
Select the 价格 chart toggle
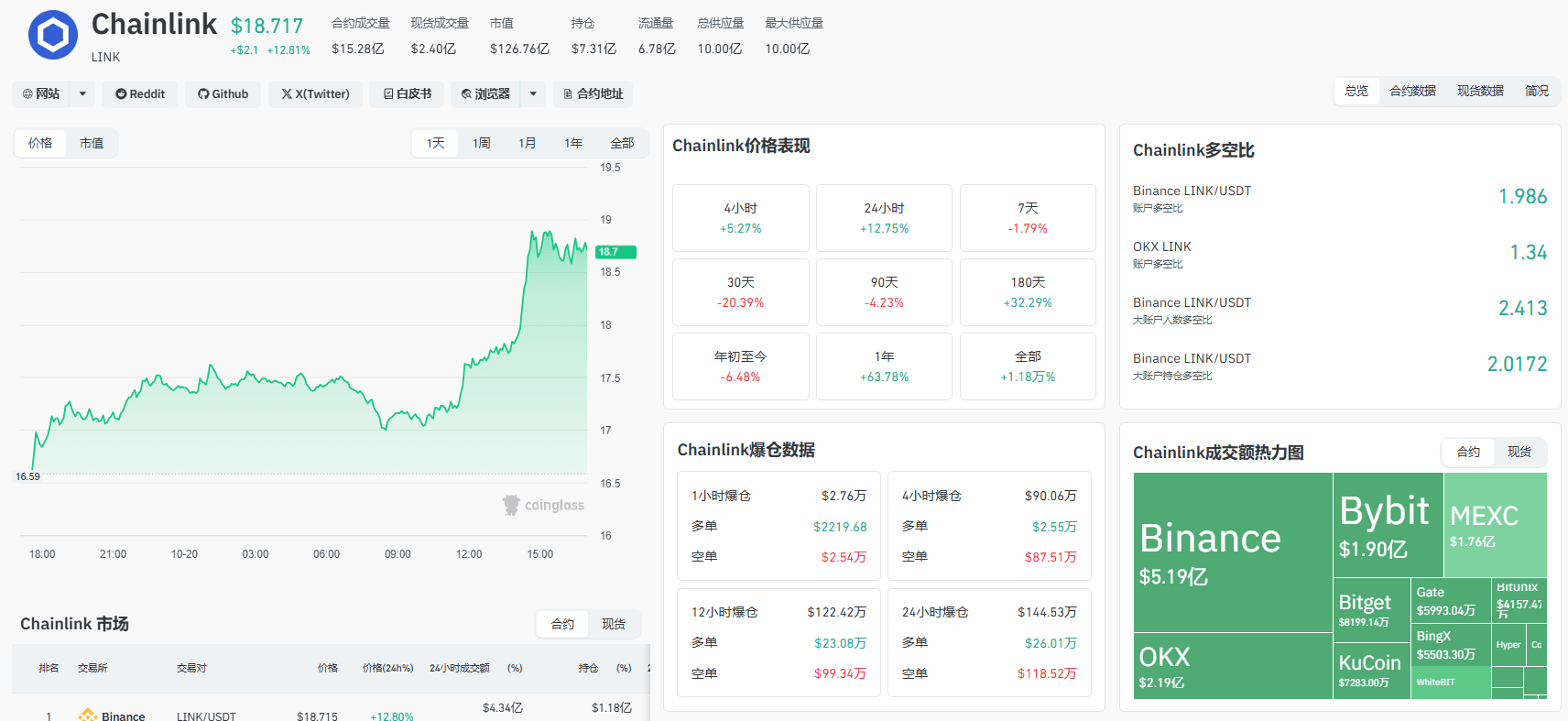[40, 143]
